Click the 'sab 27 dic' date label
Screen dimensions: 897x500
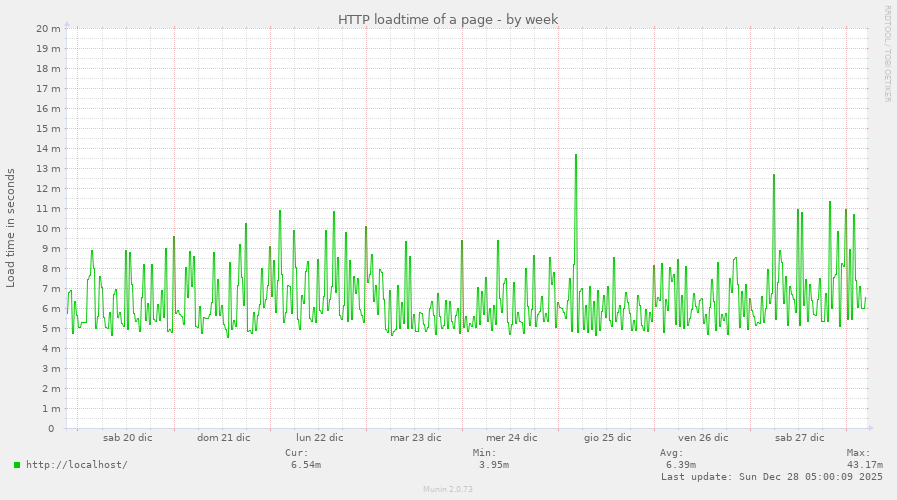(799, 438)
